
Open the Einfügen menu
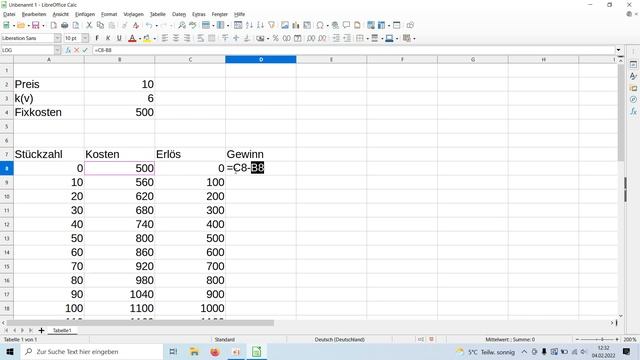tap(85, 14)
